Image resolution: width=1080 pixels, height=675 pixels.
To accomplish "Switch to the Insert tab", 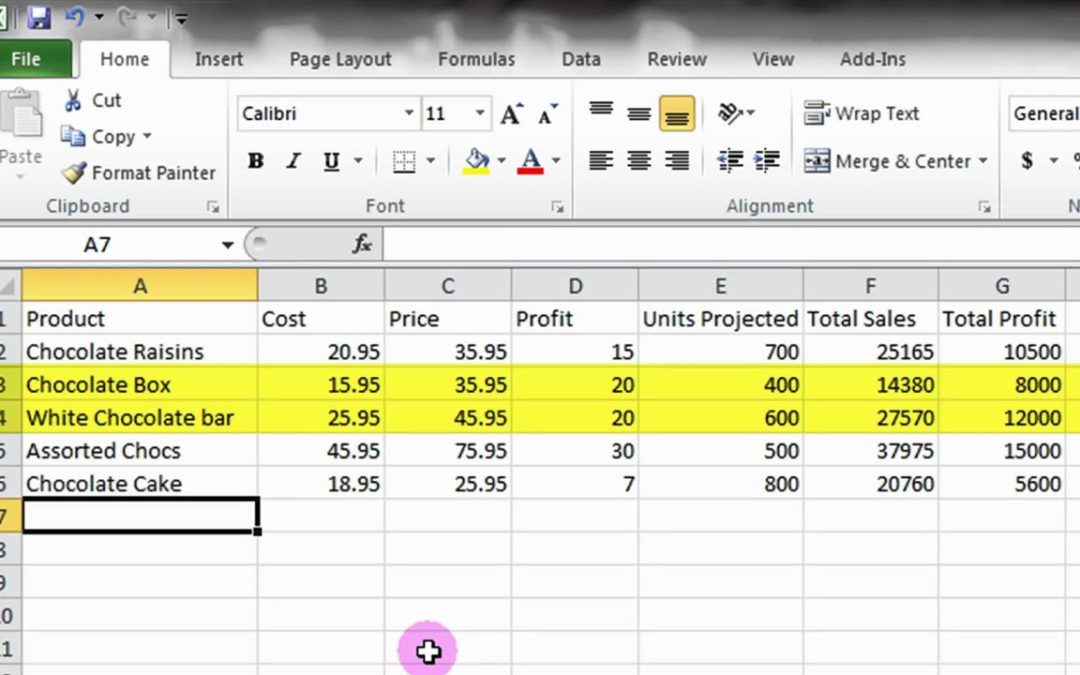I will tap(218, 59).
